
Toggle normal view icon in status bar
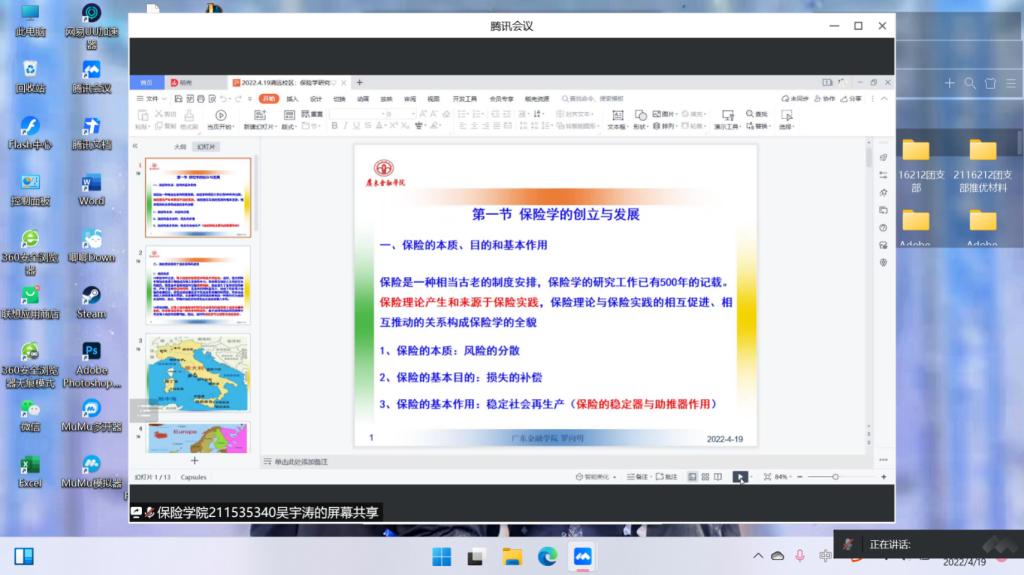click(692, 477)
